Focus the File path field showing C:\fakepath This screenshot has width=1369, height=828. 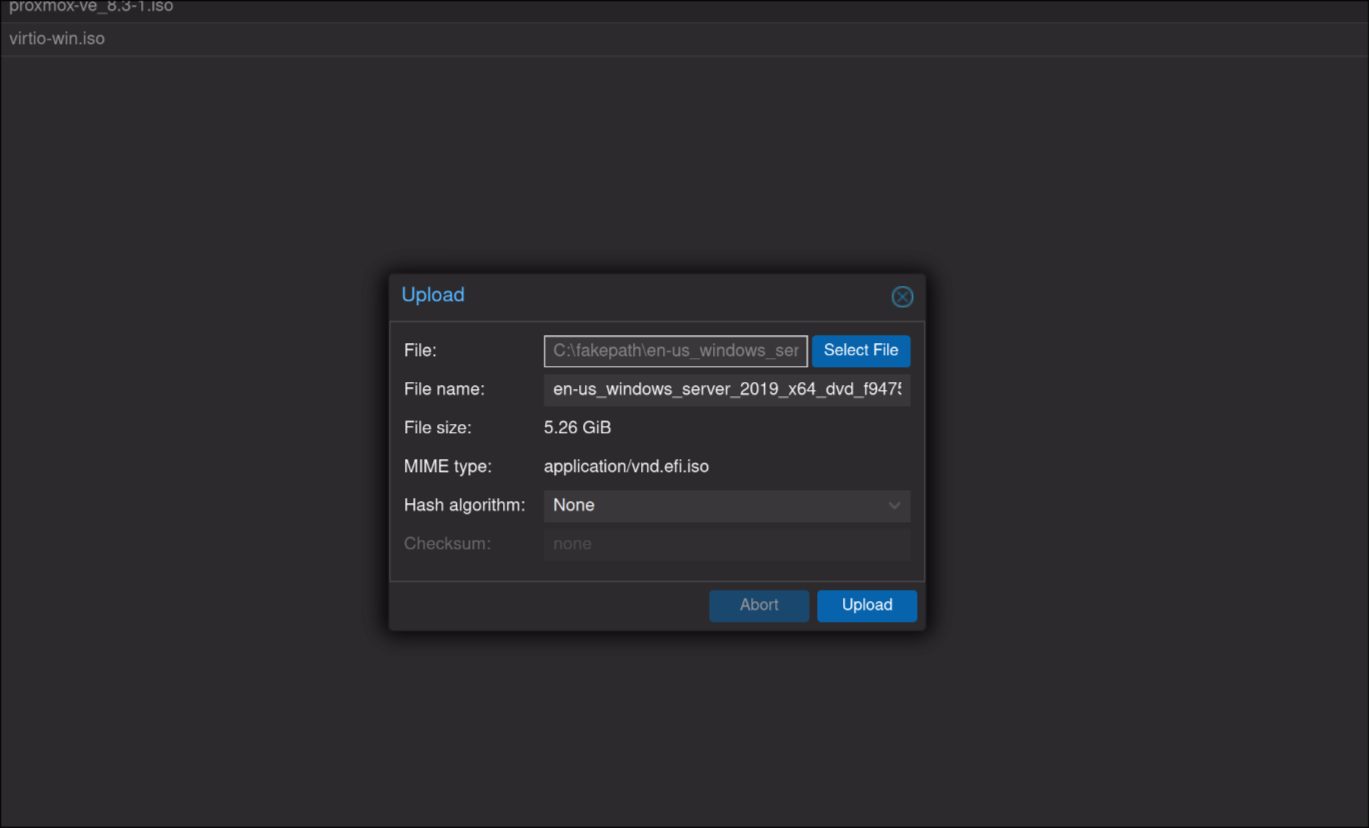click(x=675, y=351)
